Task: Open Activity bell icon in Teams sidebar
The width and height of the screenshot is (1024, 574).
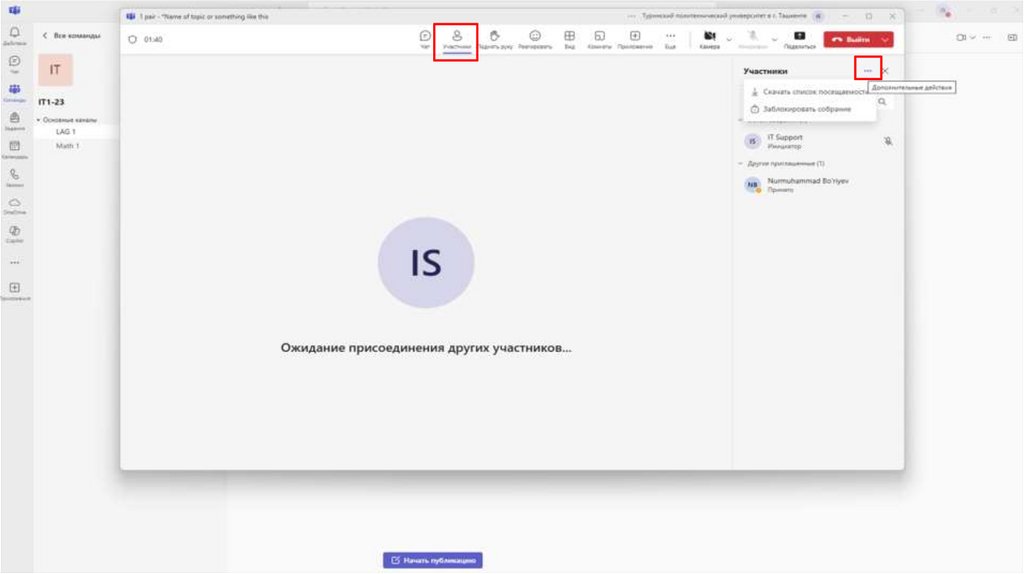Action: pos(14,35)
